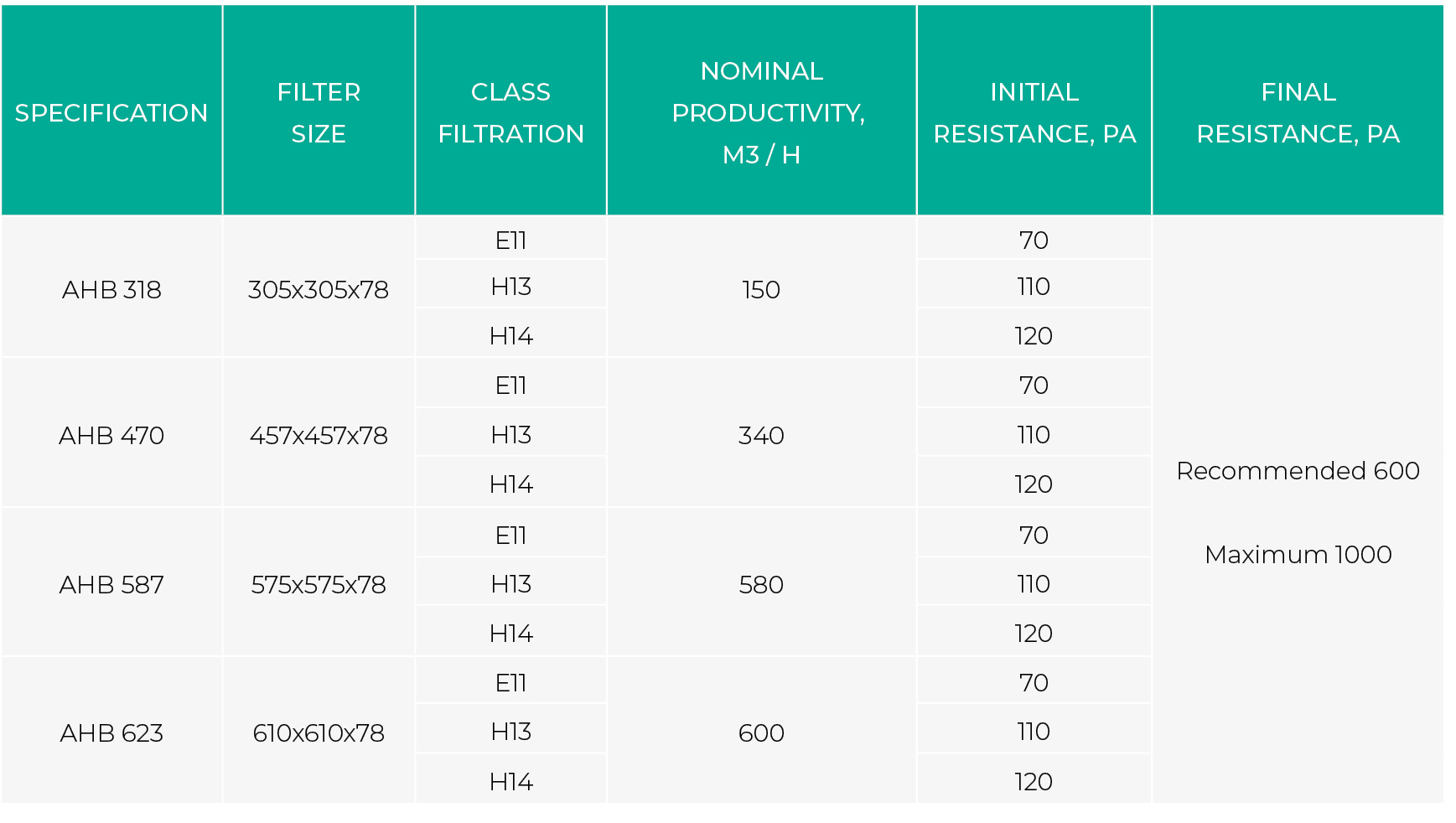Click the FILTER SIZE column header
Viewport: 1456px width, 823px height.
pos(319,112)
